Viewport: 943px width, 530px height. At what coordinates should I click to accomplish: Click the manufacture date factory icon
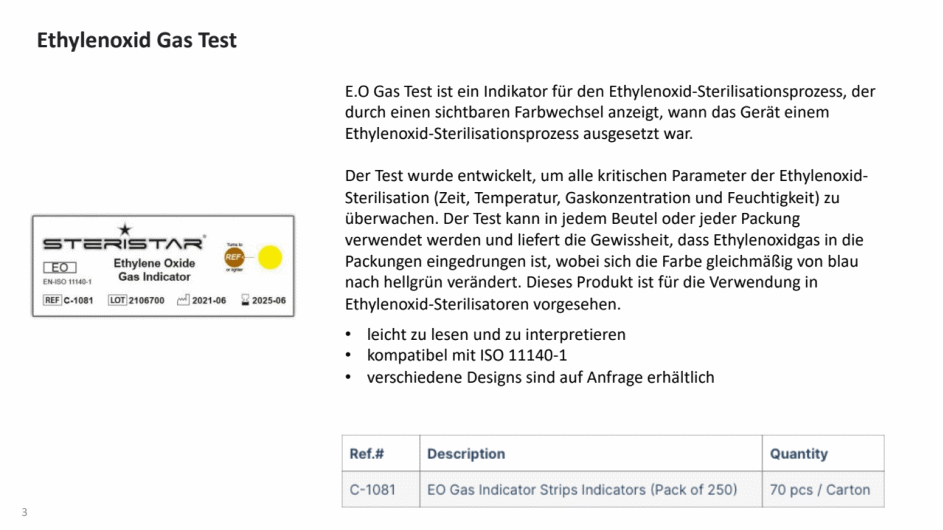pyautogui.click(x=183, y=300)
